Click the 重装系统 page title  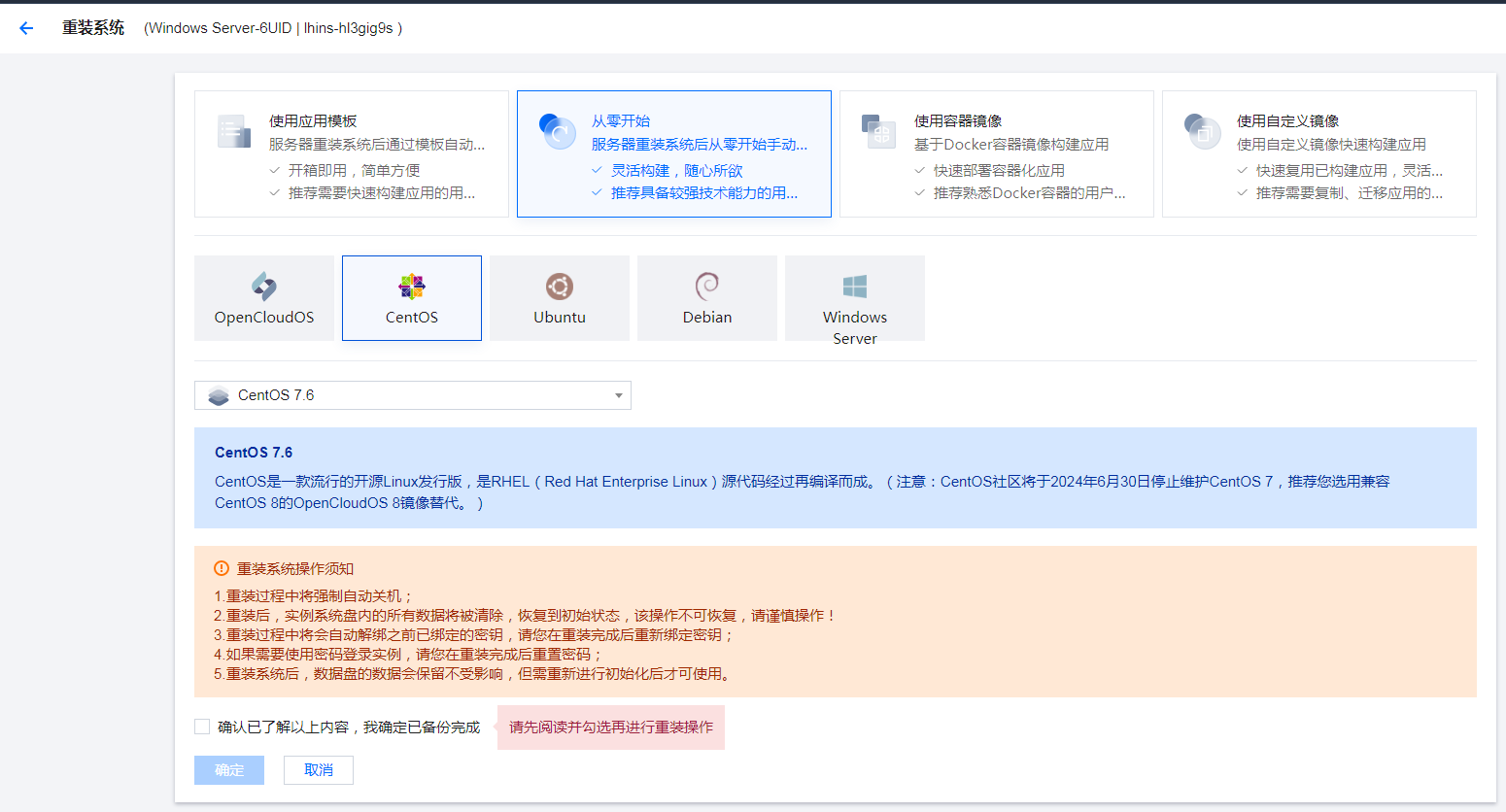[93, 28]
